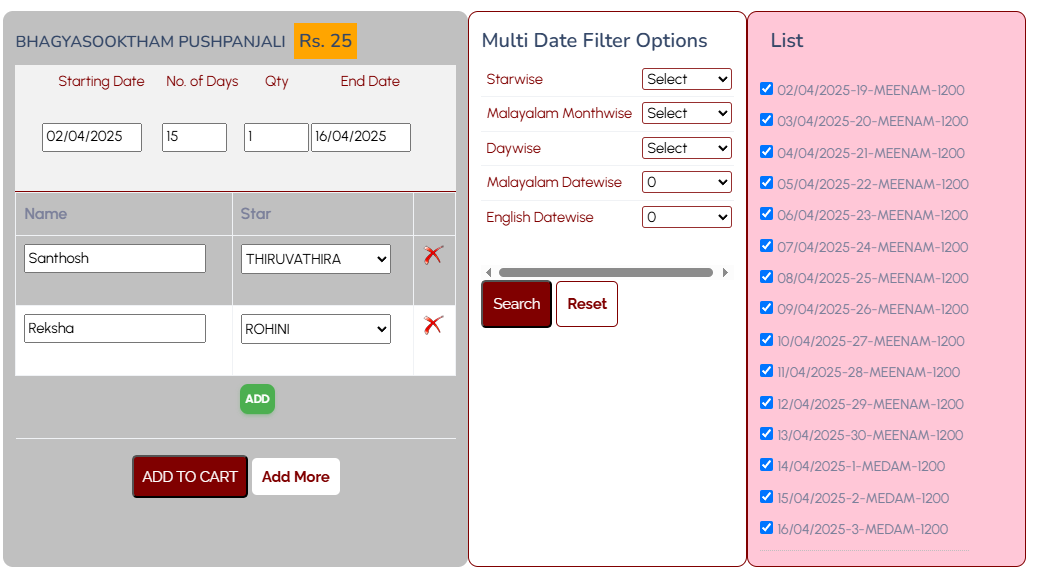
Task: Click the Starting Date input field
Action: tap(92, 137)
